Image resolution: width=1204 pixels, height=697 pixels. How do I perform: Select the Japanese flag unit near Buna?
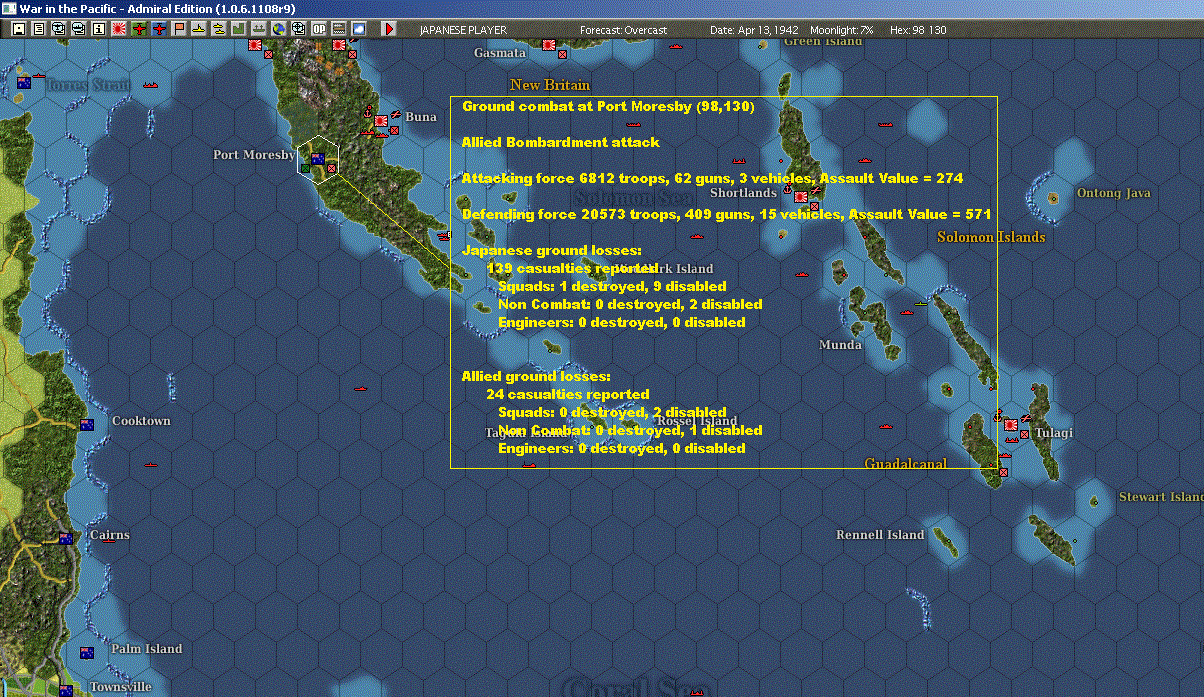point(381,122)
